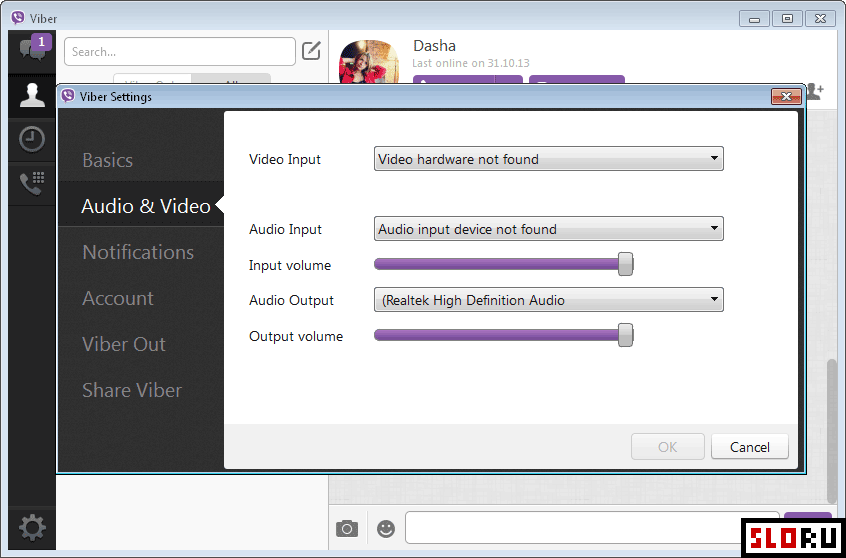Switch to the Basics settings tab
The width and height of the screenshot is (846, 558).
[x=107, y=160]
